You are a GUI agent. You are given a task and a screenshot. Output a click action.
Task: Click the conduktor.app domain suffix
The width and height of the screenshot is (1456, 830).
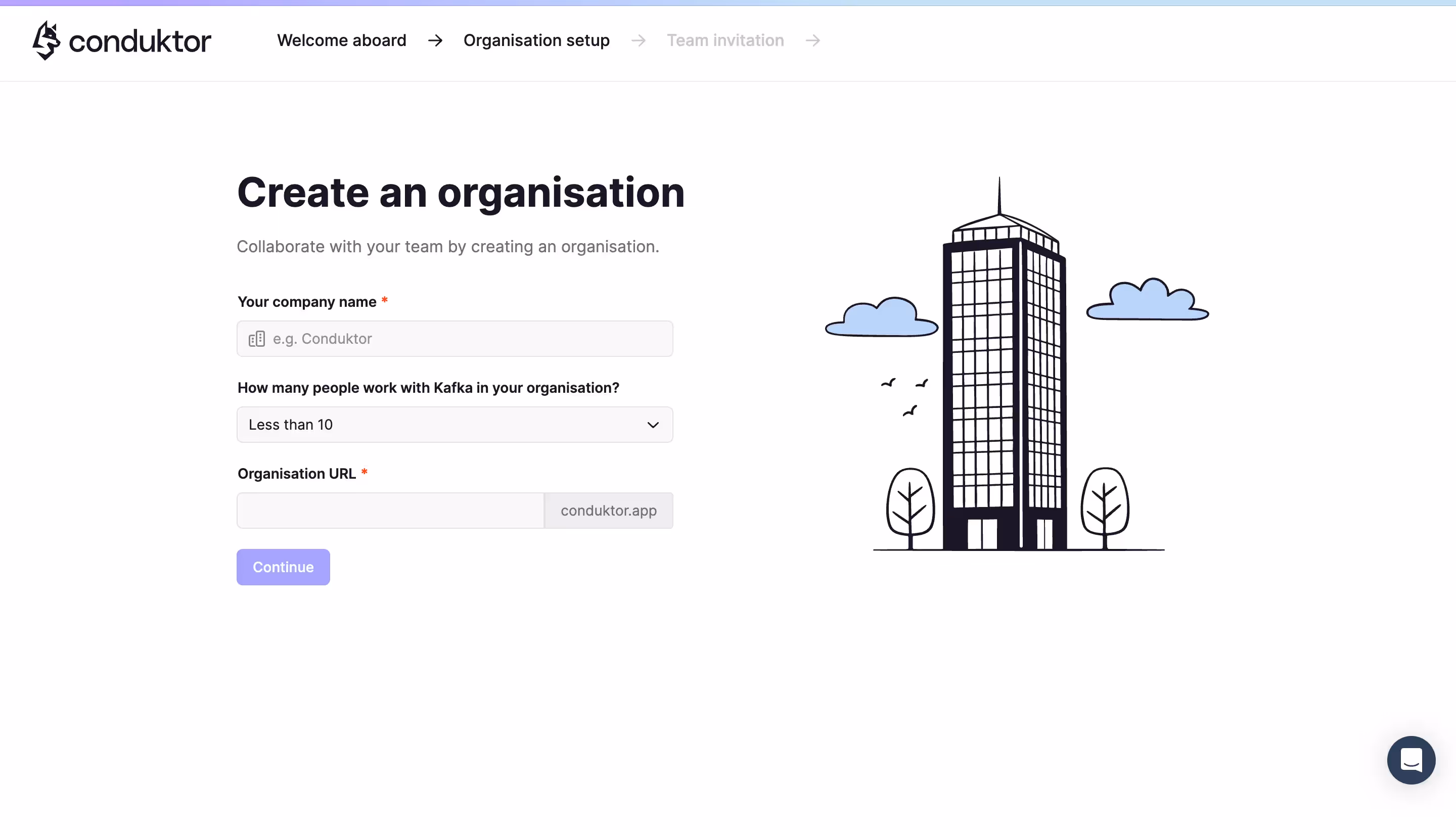click(x=608, y=510)
